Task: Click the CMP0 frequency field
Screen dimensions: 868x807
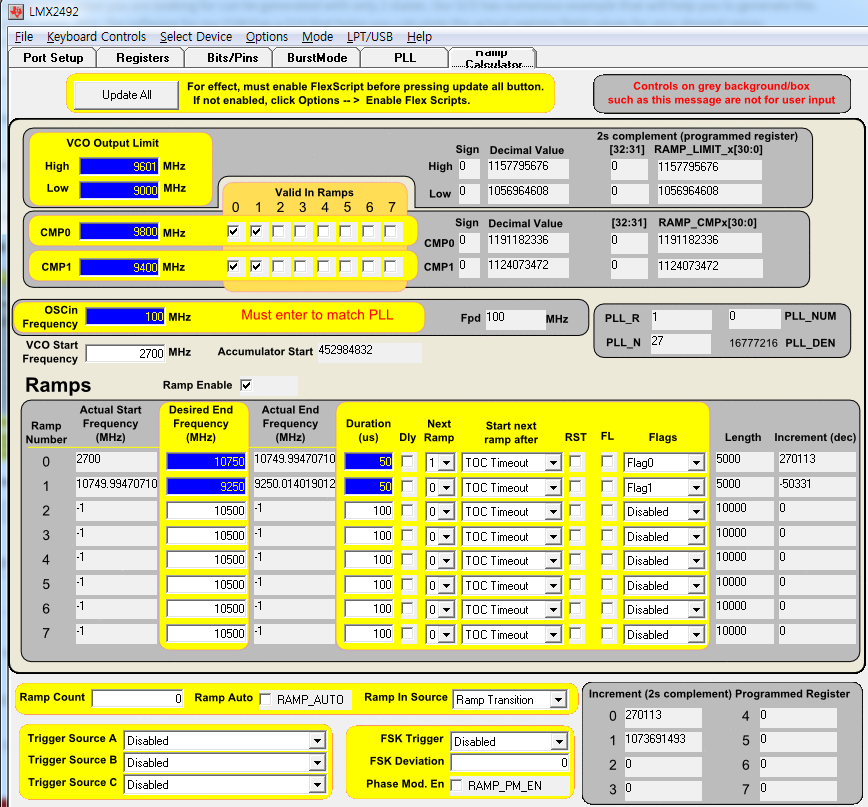Action: coord(119,232)
